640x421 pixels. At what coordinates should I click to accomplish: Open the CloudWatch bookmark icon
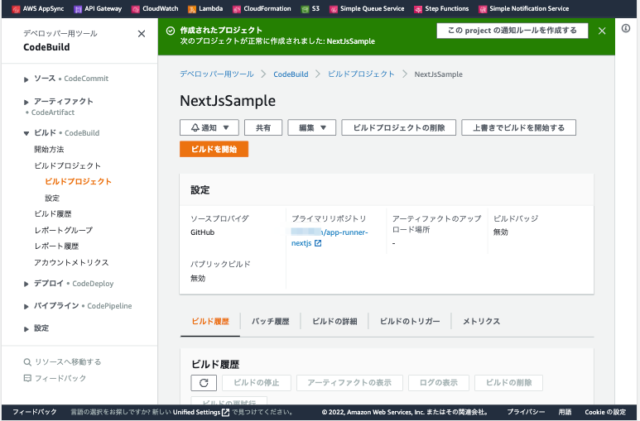coord(136,9)
